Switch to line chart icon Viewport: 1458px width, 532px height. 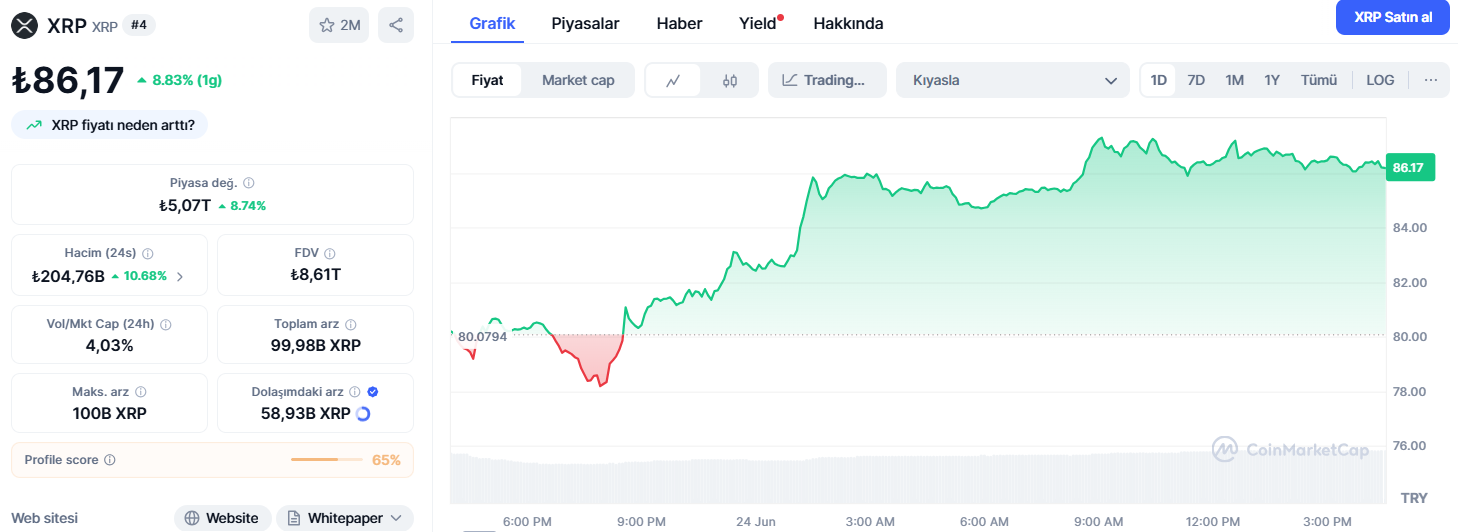pos(674,80)
